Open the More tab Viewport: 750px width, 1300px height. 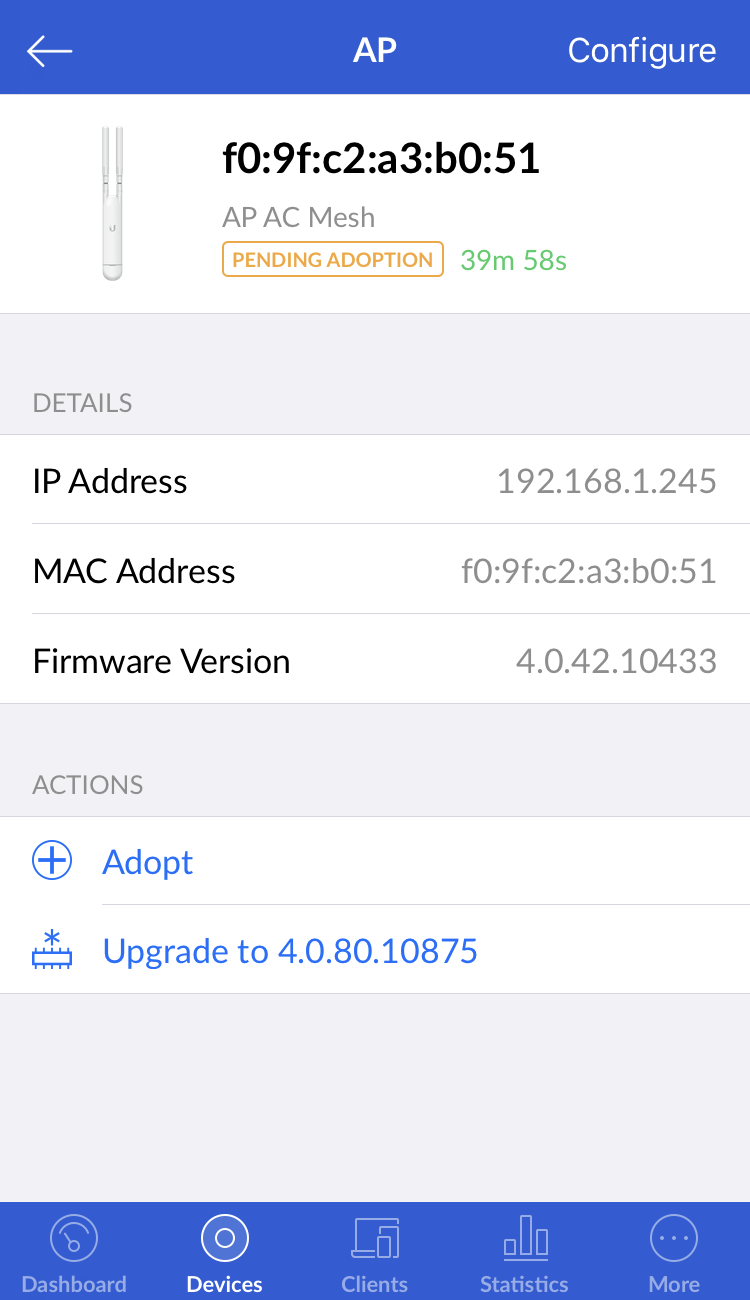point(674,1253)
